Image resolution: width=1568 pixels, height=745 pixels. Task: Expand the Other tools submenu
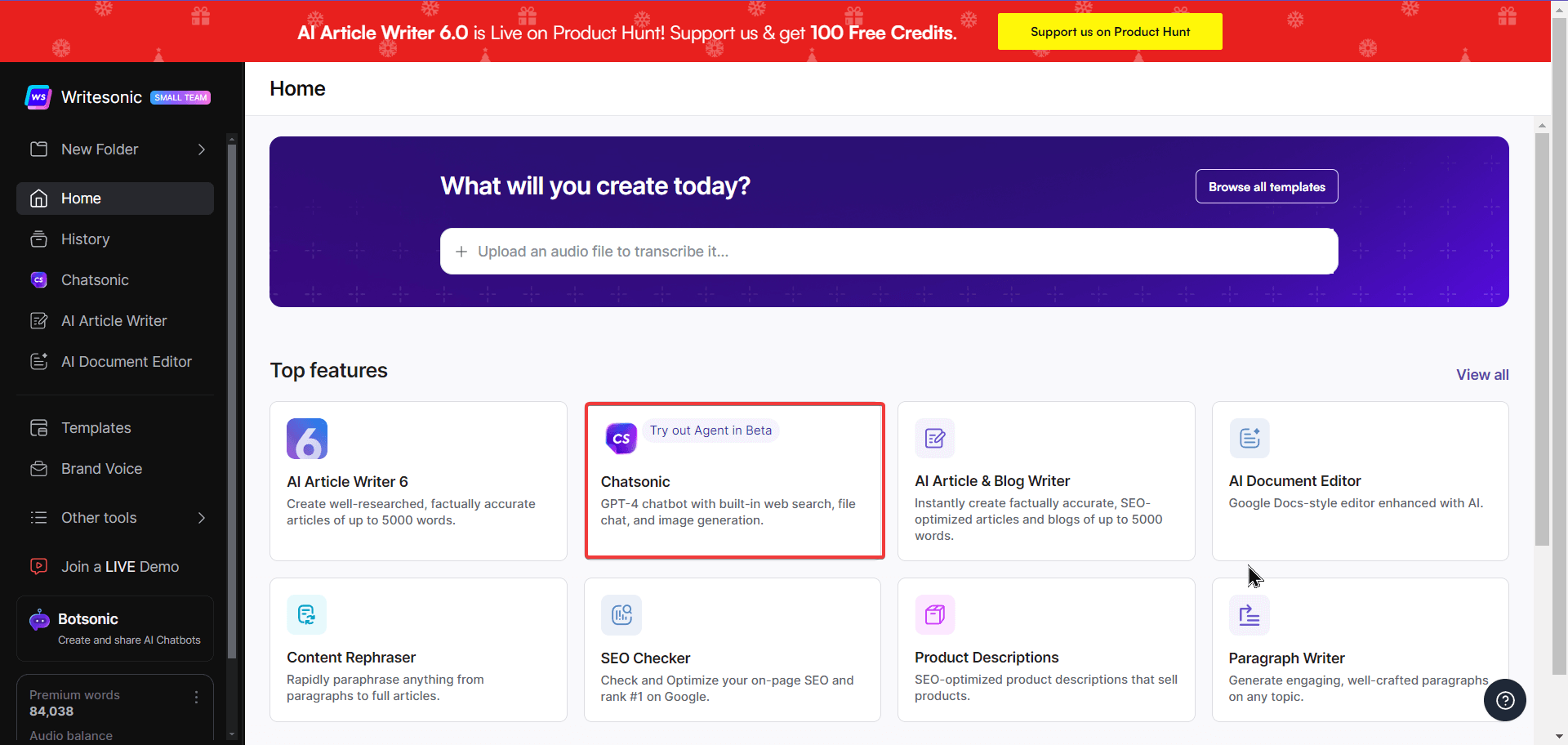click(201, 518)
